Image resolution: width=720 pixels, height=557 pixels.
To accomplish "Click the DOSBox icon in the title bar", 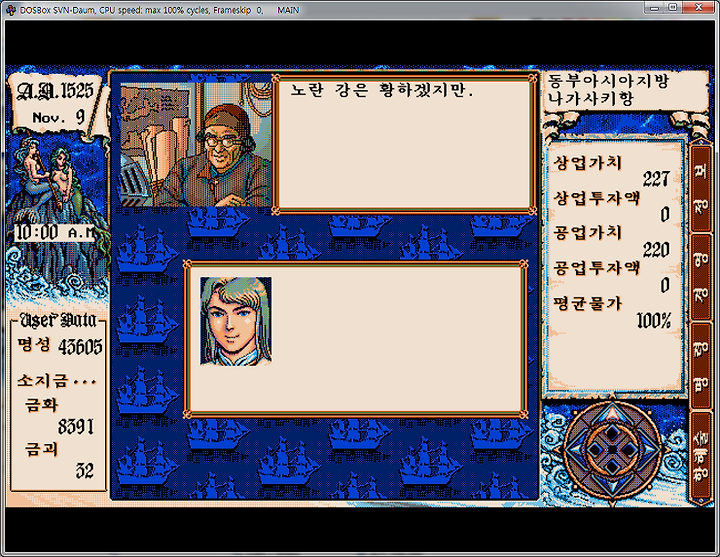I will tap(11, 10).
